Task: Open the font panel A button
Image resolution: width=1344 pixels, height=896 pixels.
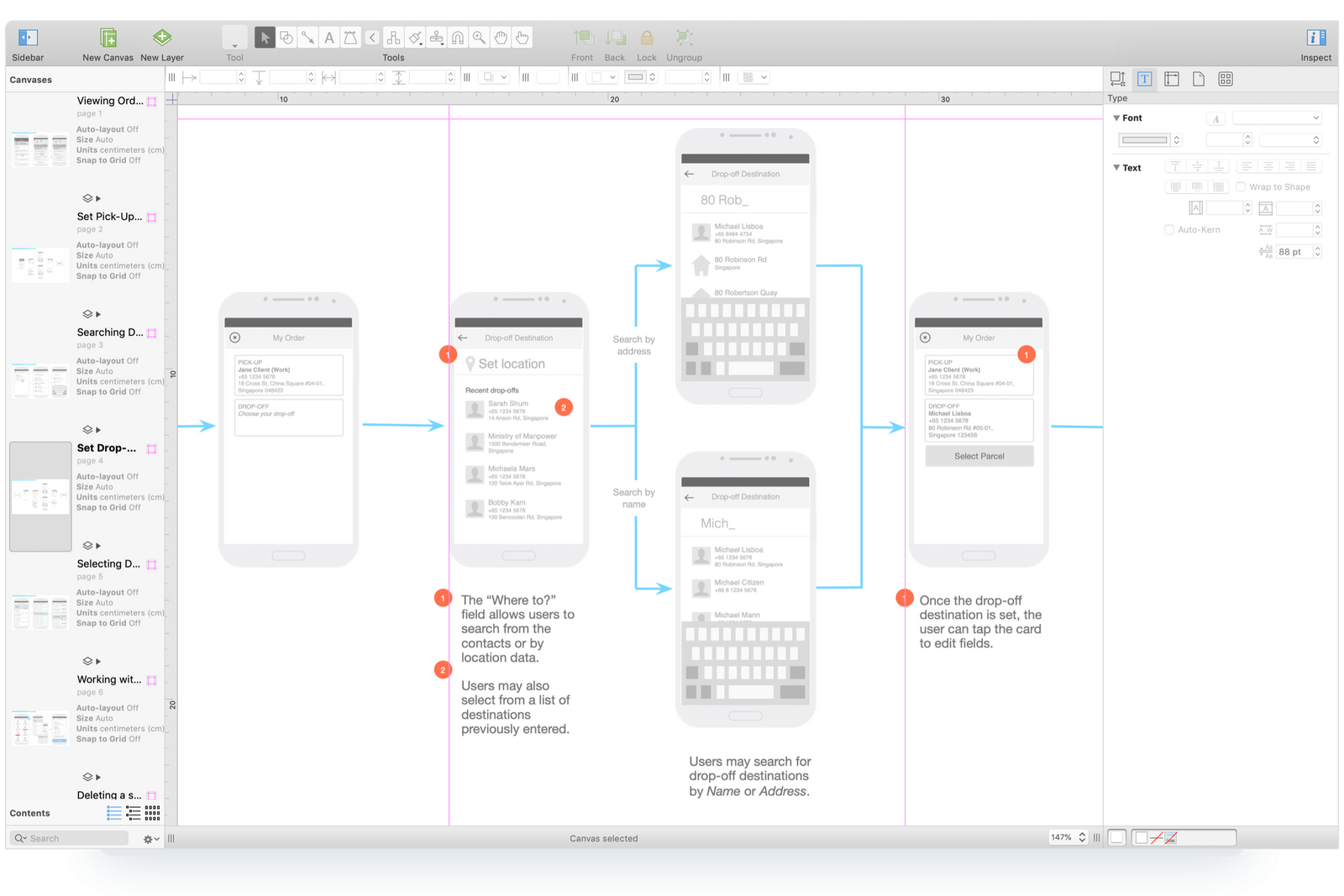Action: pyautogui.click(x=1215, y=118)
